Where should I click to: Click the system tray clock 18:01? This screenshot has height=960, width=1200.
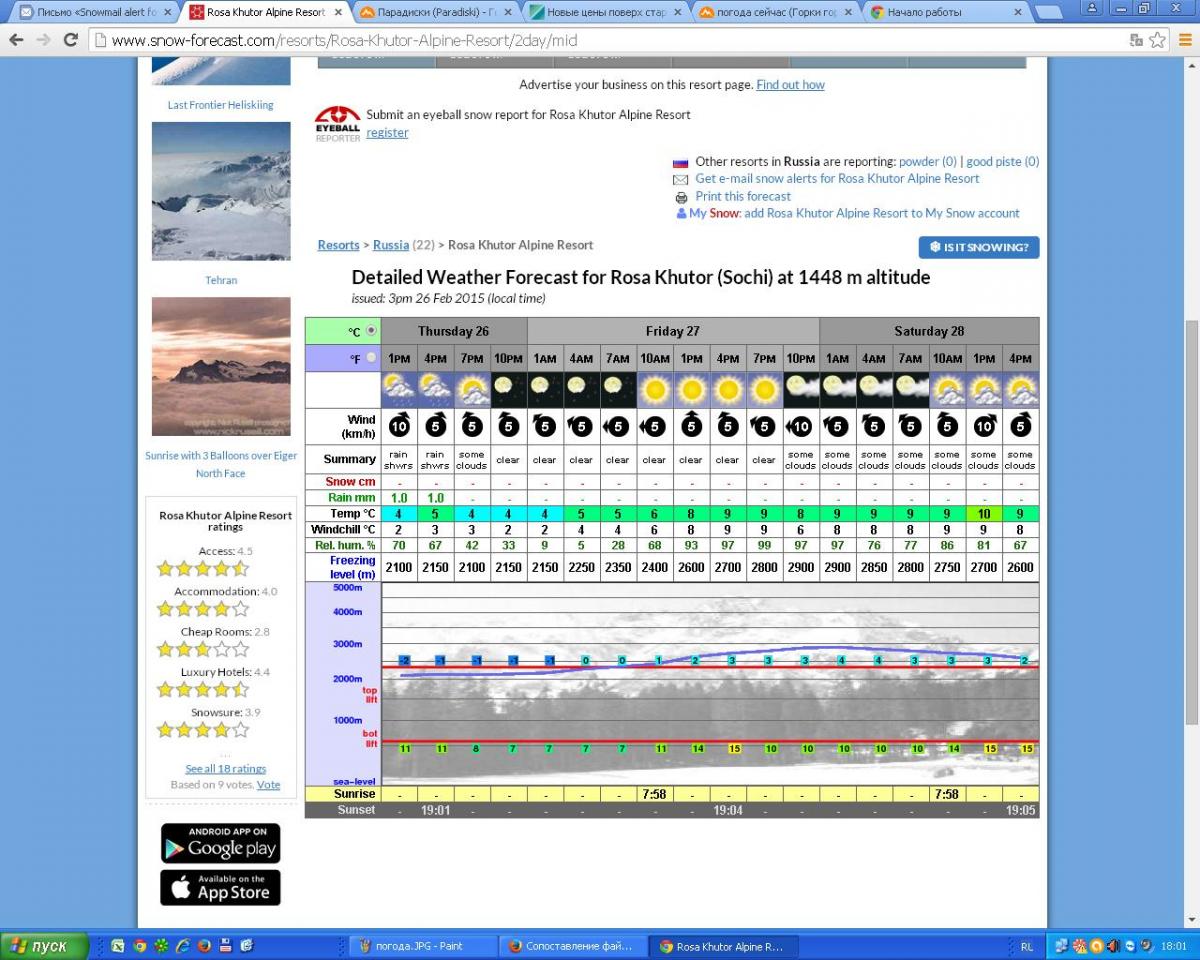[x=1172, y=946]
